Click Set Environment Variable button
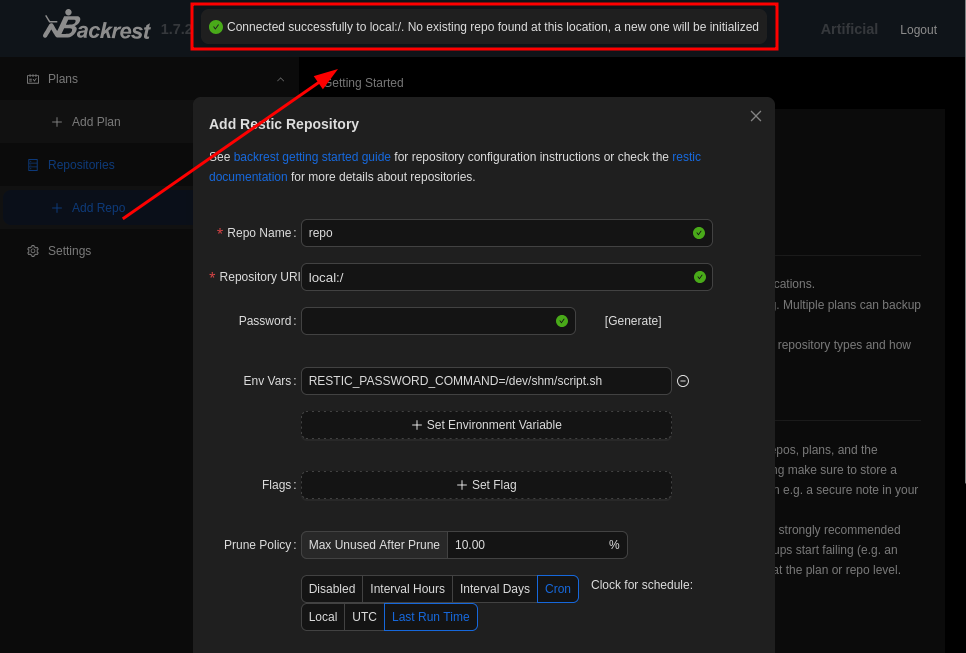966x653 pixels. pos(486,425)
